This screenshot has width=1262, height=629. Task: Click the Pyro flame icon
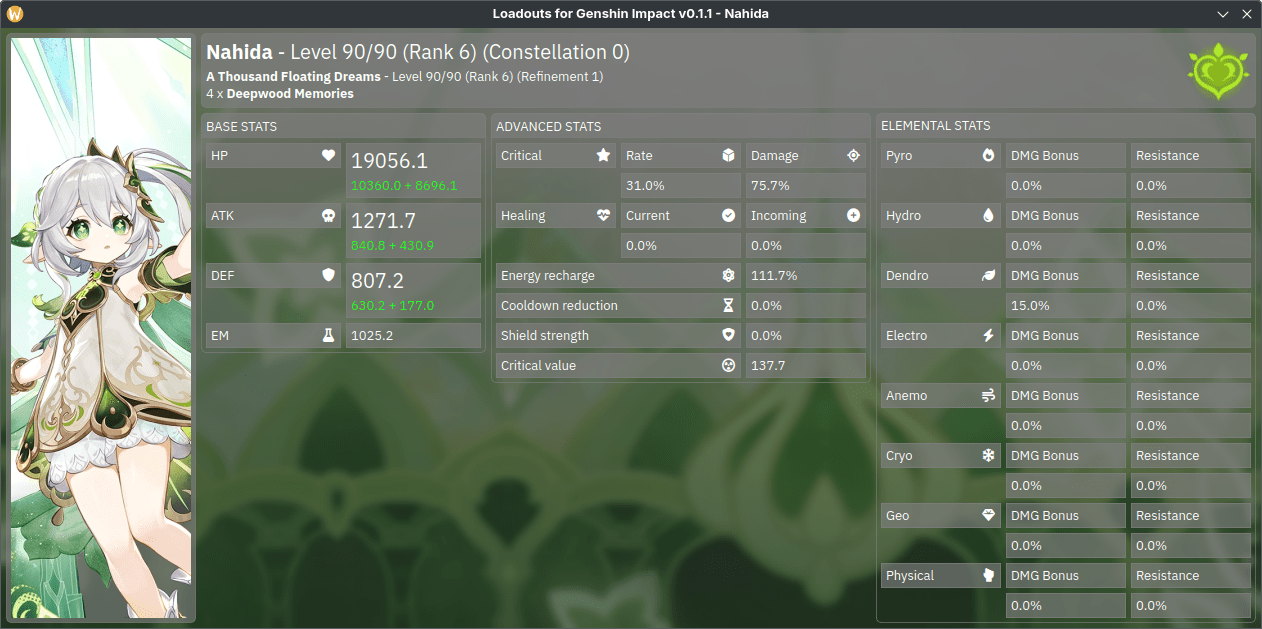pos(988,156)
